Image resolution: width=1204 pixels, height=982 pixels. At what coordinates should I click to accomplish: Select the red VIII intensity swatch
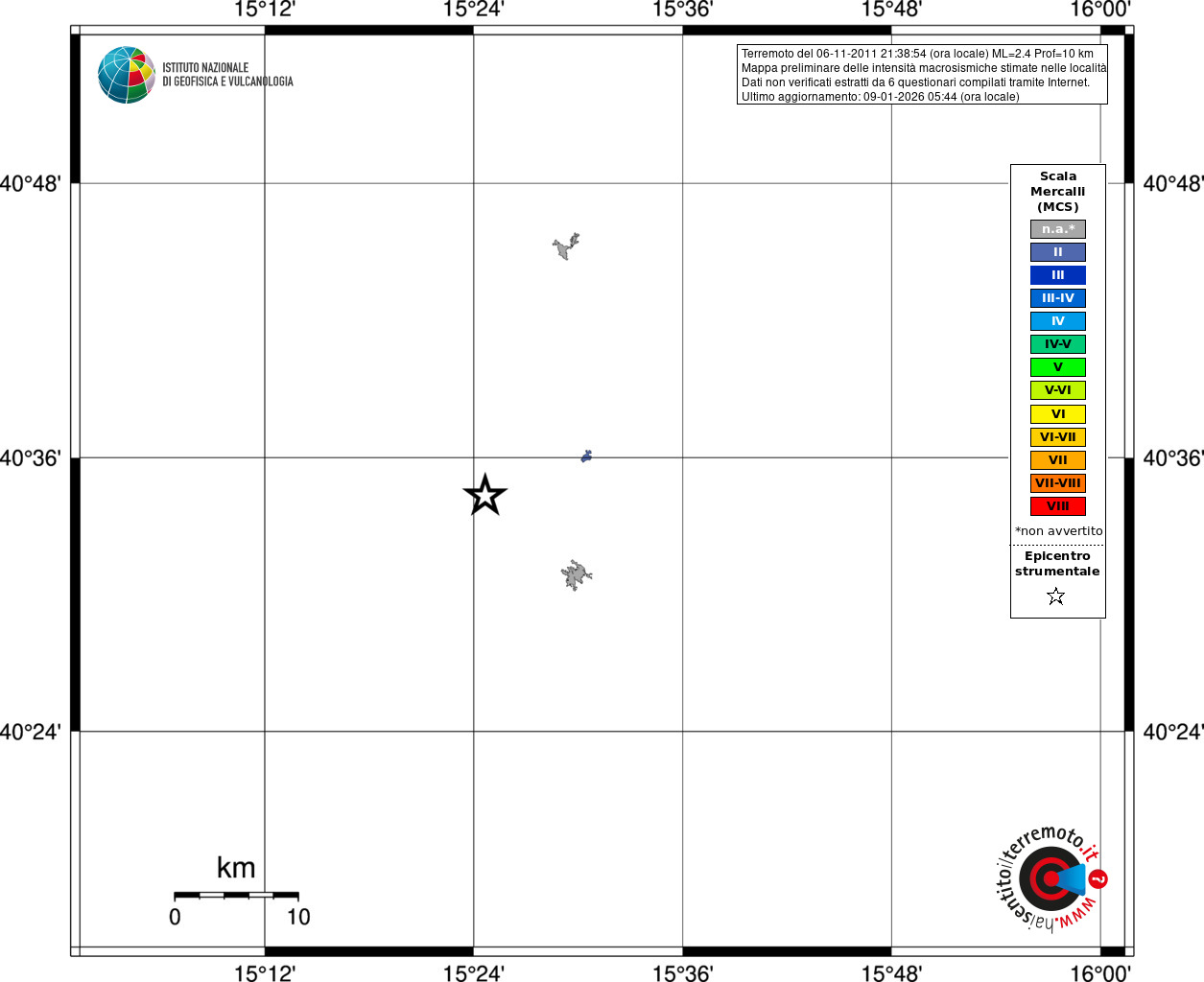pyautogui.click(x=1058, y=506)
